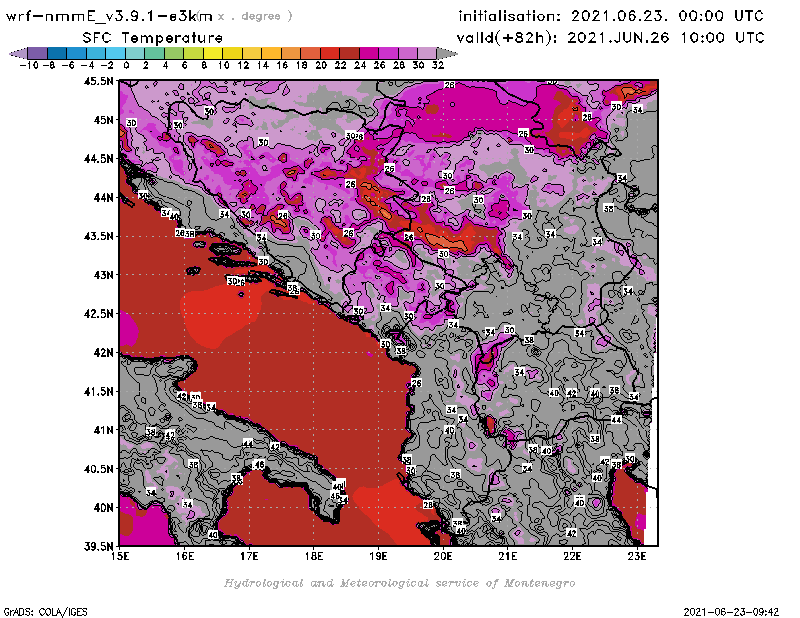
Task: Click the '41.5N' latitude axis label
Action: [x=98, y=391]
